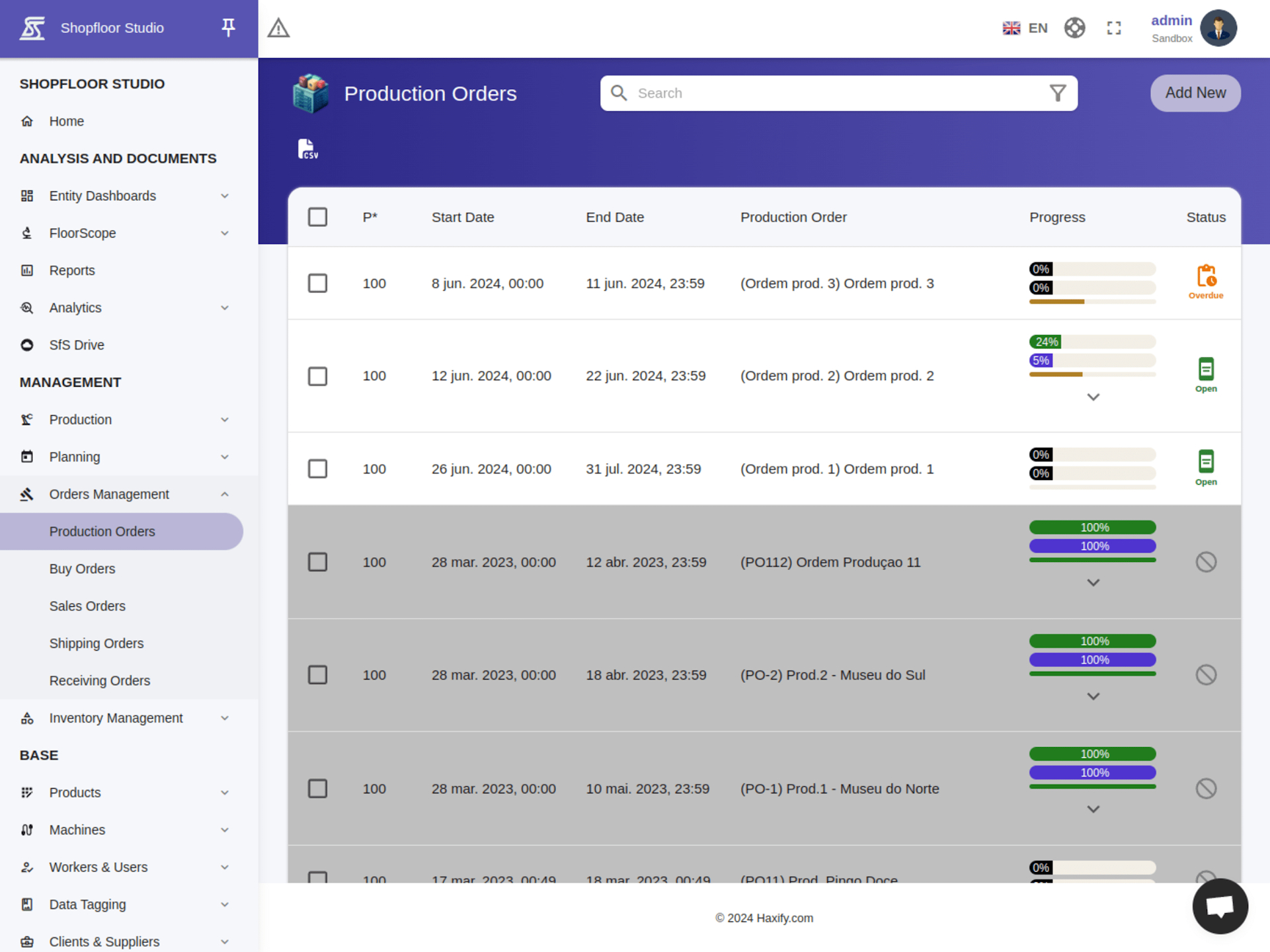Go to Shipping Orders page
The width and height of the screenshot is (1270, 952).
tap(97, 643)
